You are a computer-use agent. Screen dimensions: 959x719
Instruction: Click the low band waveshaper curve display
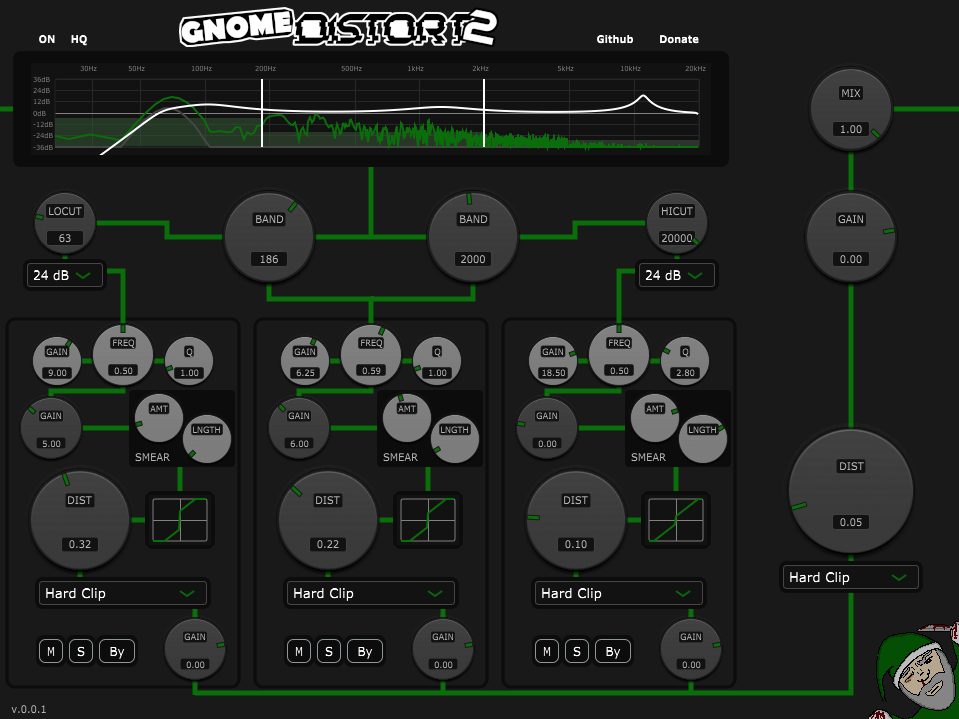coord(180,520)
